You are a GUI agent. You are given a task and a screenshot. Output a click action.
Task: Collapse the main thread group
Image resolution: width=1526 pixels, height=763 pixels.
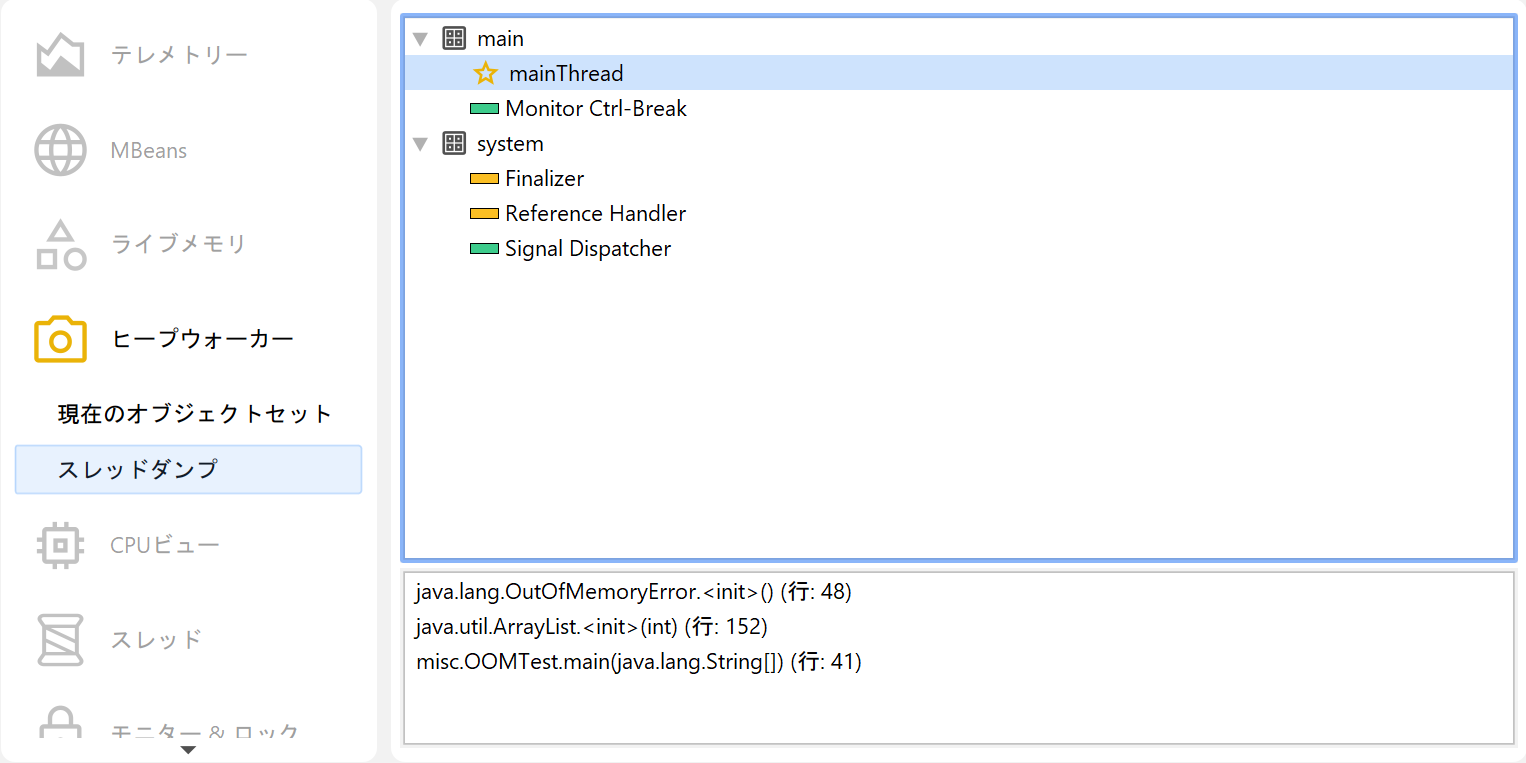(x=420, y=39)
